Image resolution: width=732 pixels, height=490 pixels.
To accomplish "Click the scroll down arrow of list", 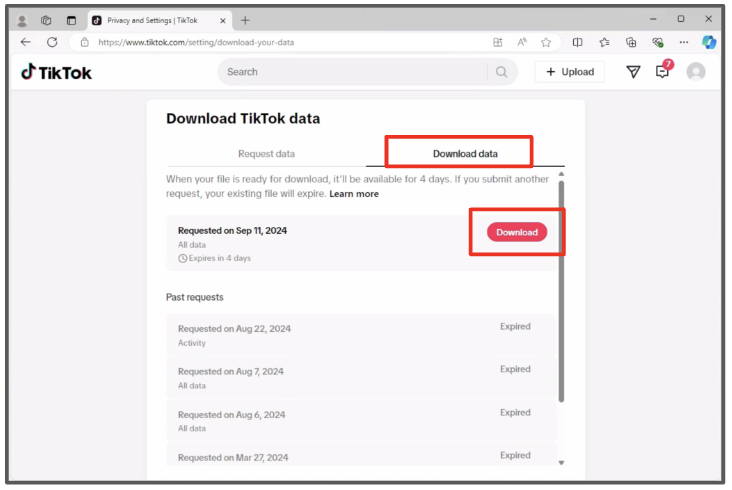I will 561,462.
